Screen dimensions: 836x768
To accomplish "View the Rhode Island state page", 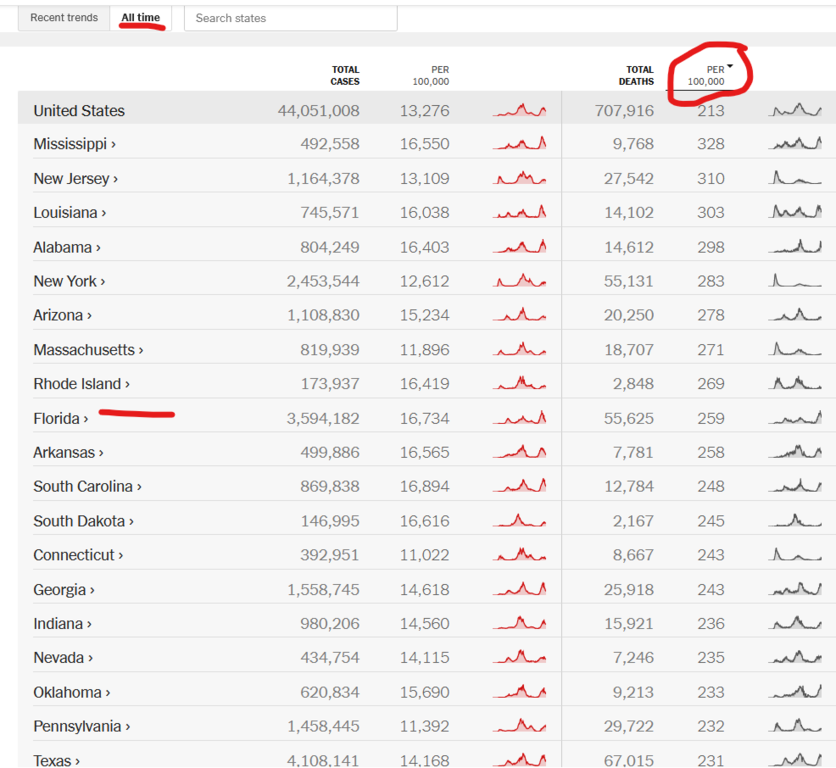I will (x=77, y=384).
